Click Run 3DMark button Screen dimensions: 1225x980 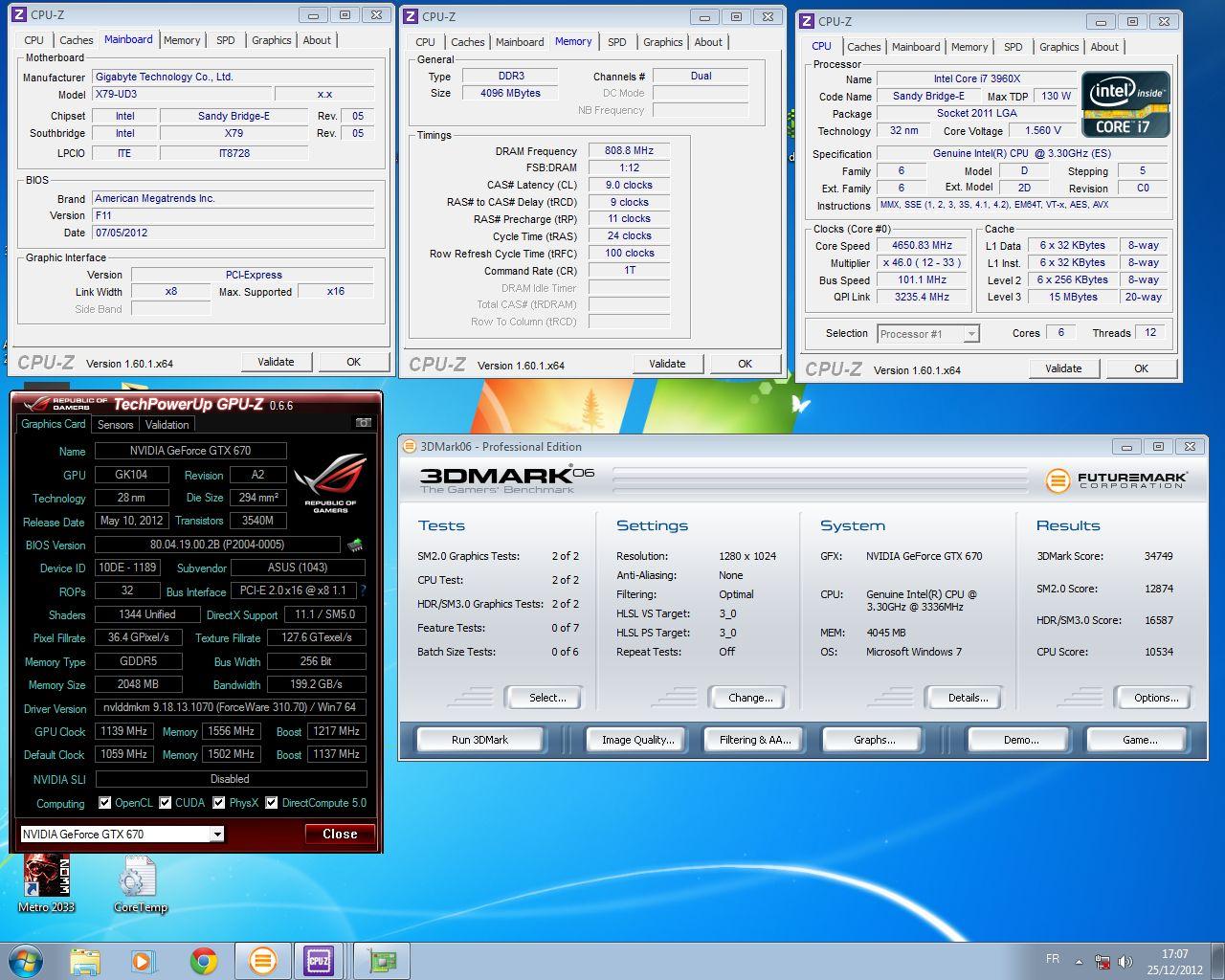tap(479, 740)
